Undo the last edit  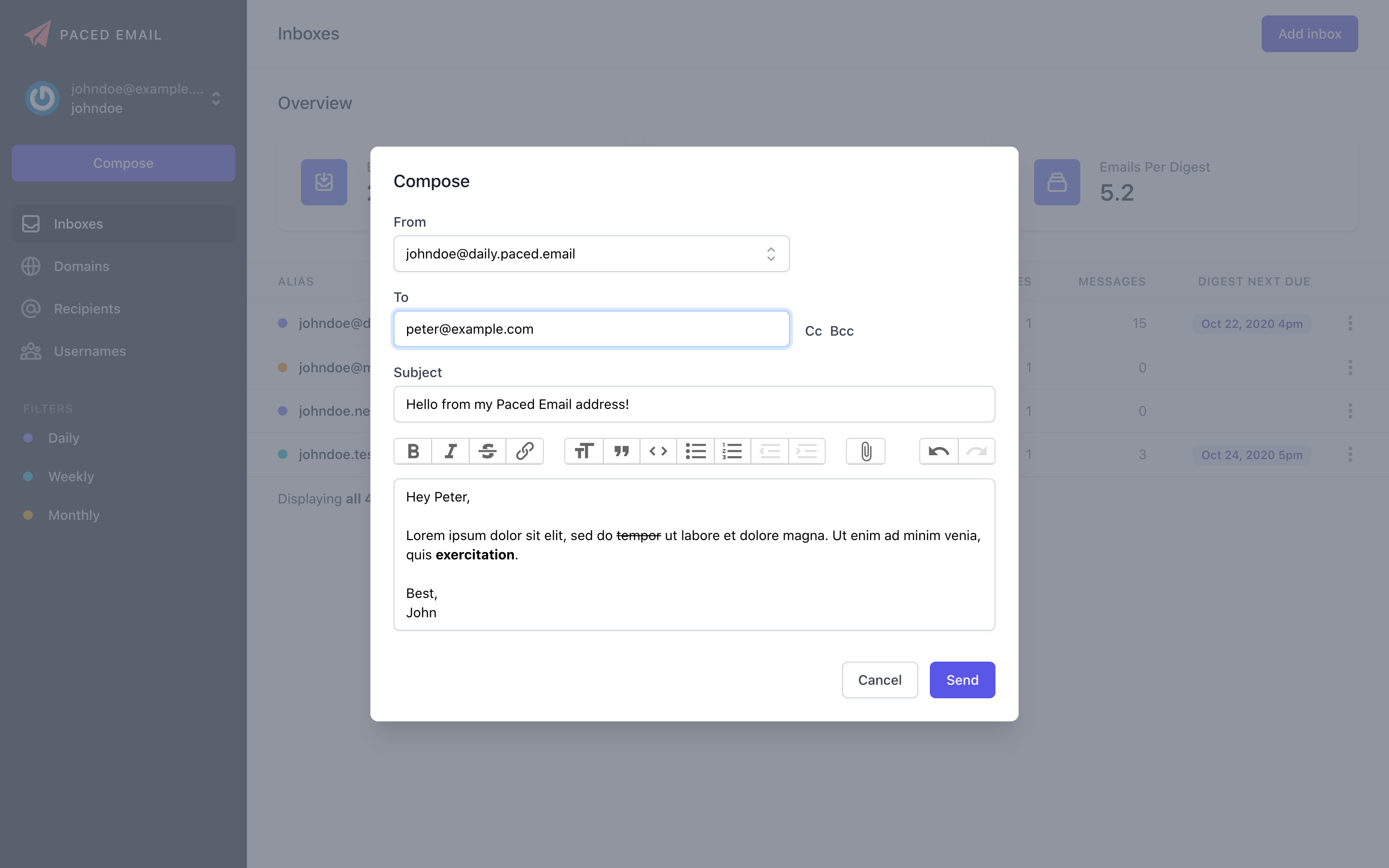click(x=938, y=451)
